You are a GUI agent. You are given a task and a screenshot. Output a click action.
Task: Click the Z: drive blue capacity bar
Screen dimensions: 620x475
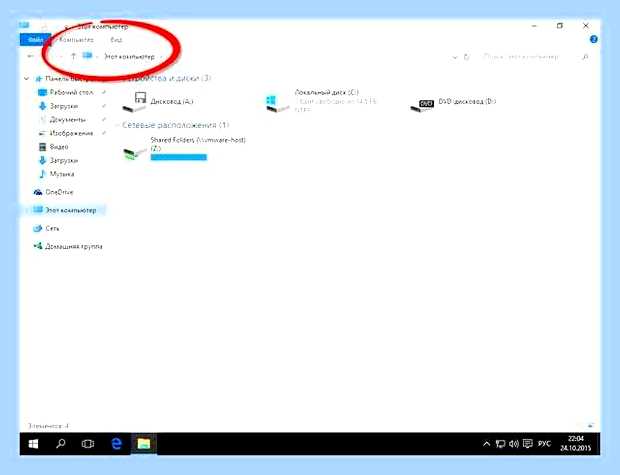coord(179,157)
